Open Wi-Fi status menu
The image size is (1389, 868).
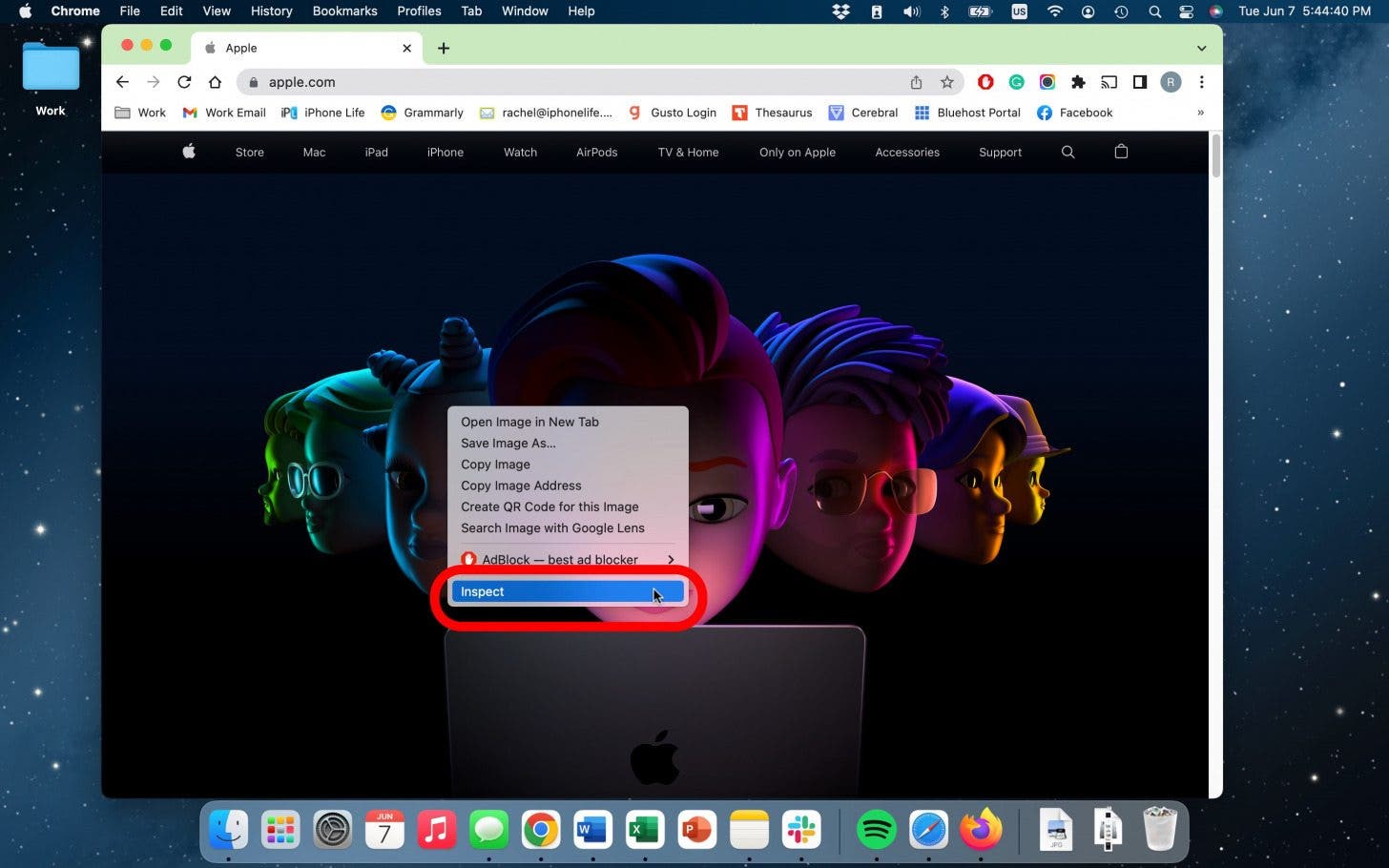[x=1054, y=11]
